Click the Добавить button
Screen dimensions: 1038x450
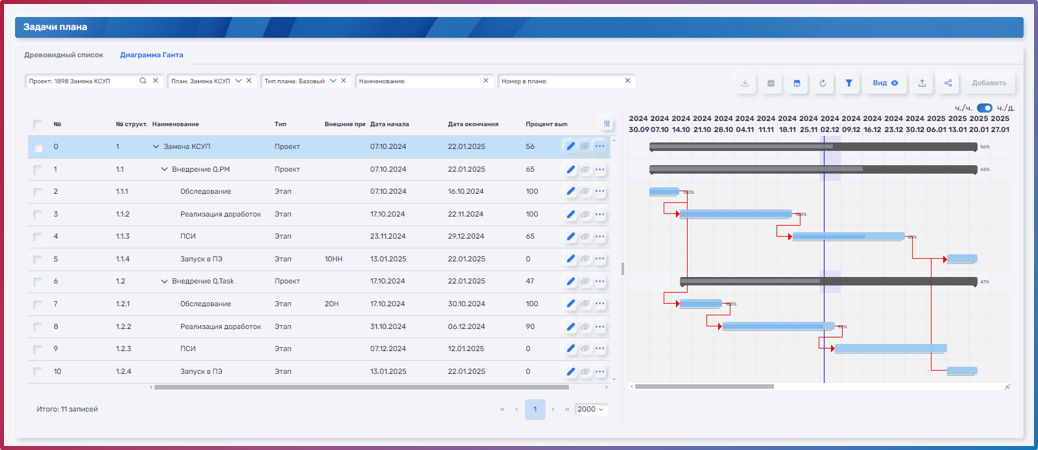click(989, 83)
